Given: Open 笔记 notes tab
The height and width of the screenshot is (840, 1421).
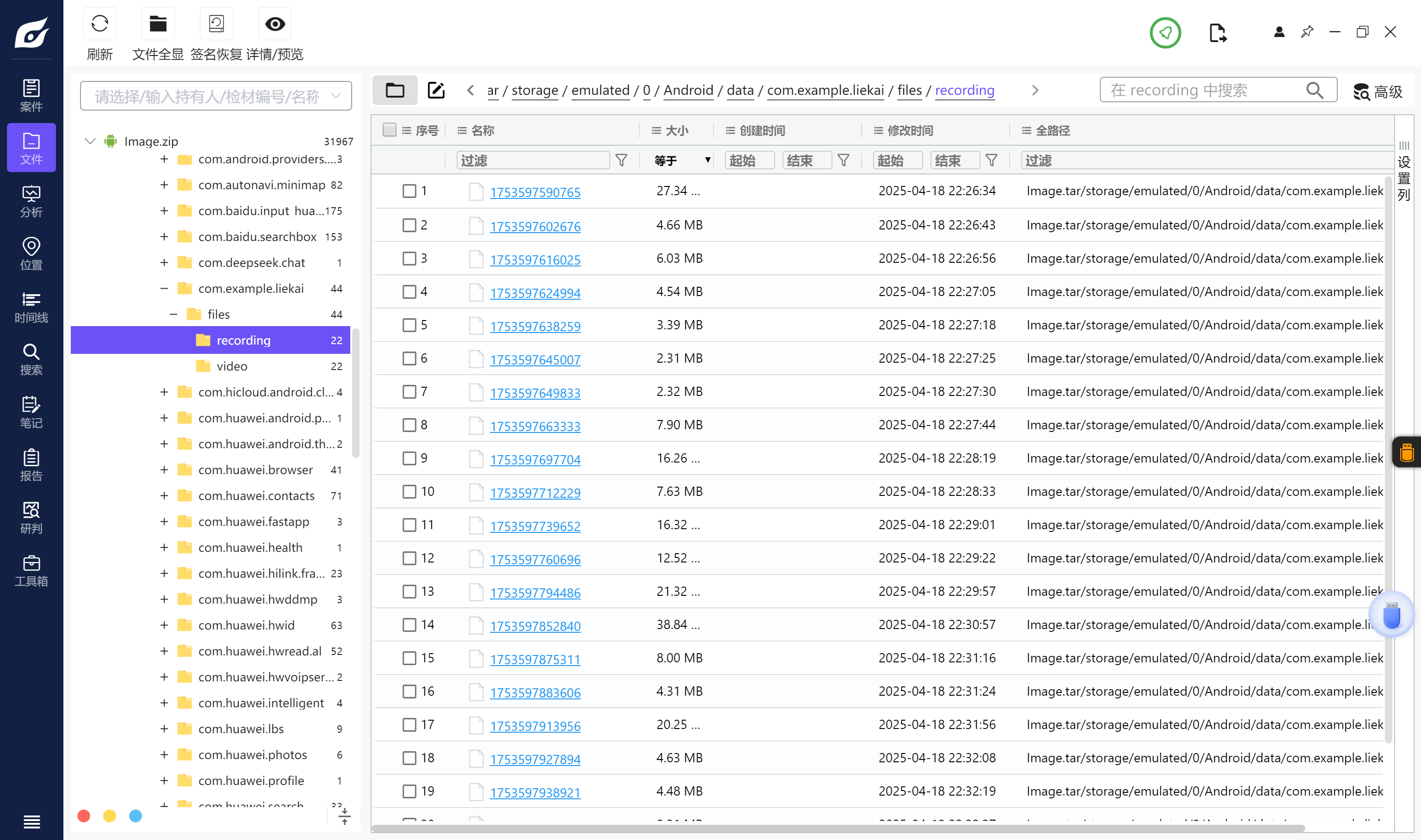Looking at the screenshot, I should click(31, 412).
